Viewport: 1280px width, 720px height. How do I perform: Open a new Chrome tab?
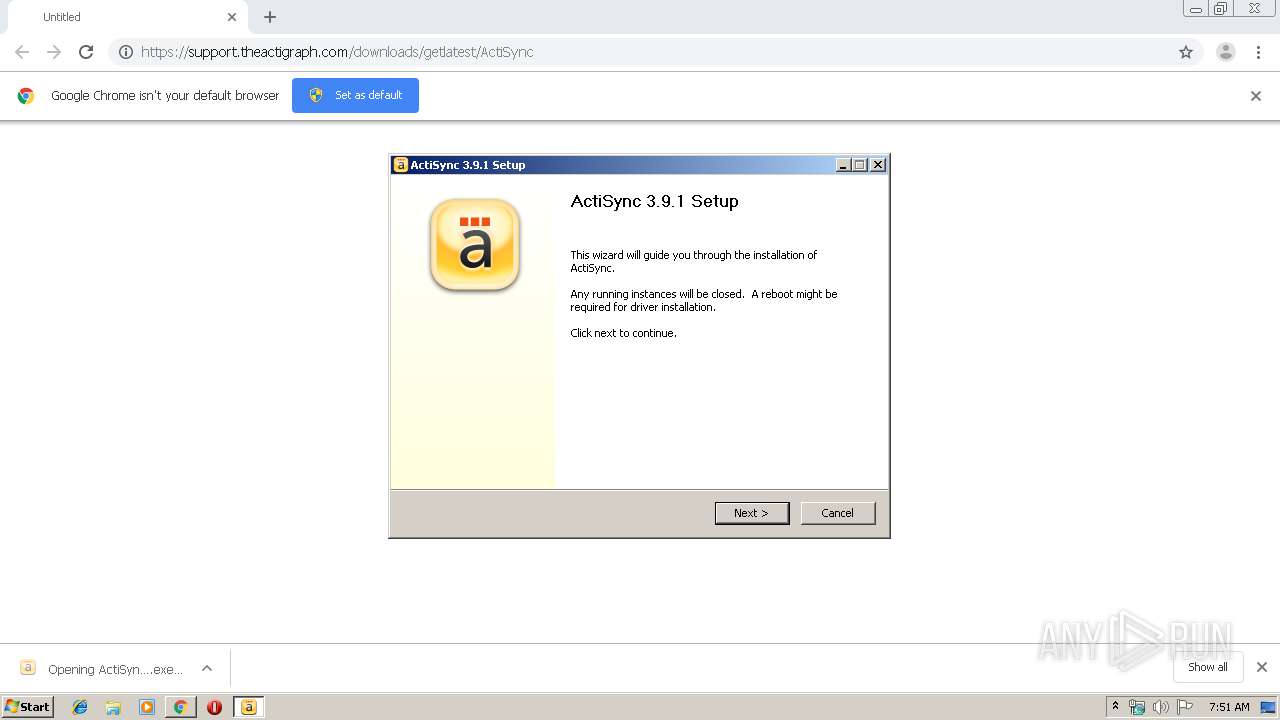pos(270,17)
